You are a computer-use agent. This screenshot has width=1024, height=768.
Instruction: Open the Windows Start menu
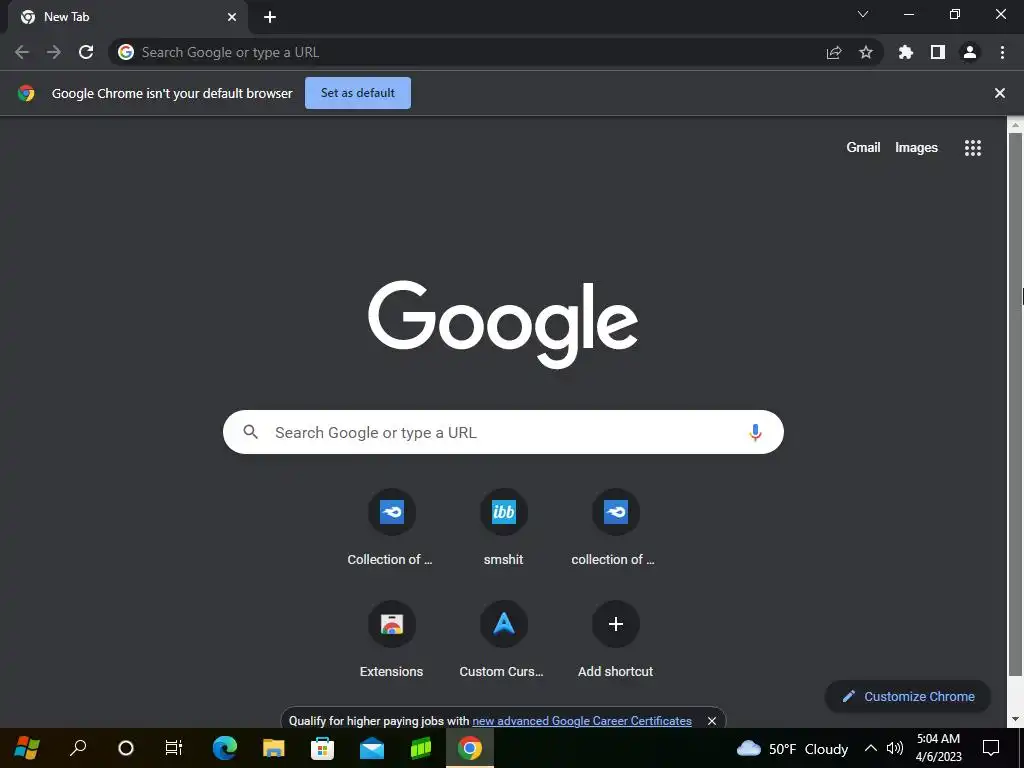pos(26,748)
